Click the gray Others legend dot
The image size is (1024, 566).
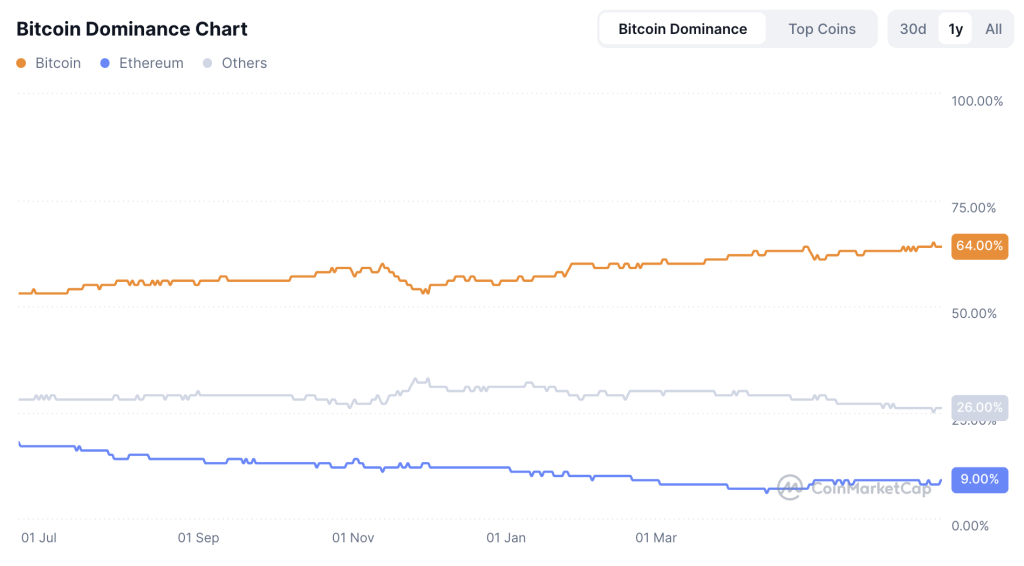tap(208, 63)
